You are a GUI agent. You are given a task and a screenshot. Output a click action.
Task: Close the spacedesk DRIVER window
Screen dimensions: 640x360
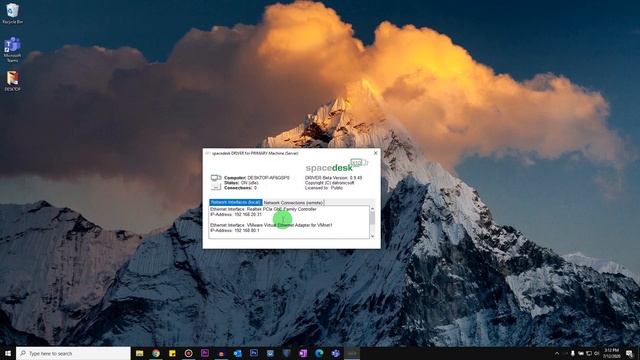coord(376,153)
